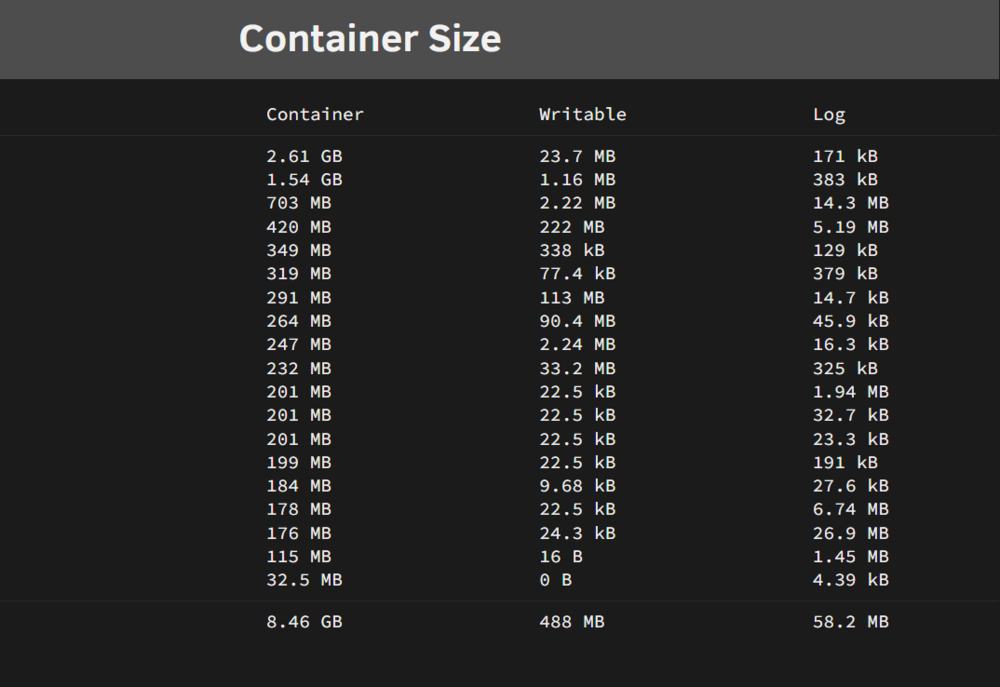
Task: Click the 90.4 MB writable cell
Action: point(577,321)
